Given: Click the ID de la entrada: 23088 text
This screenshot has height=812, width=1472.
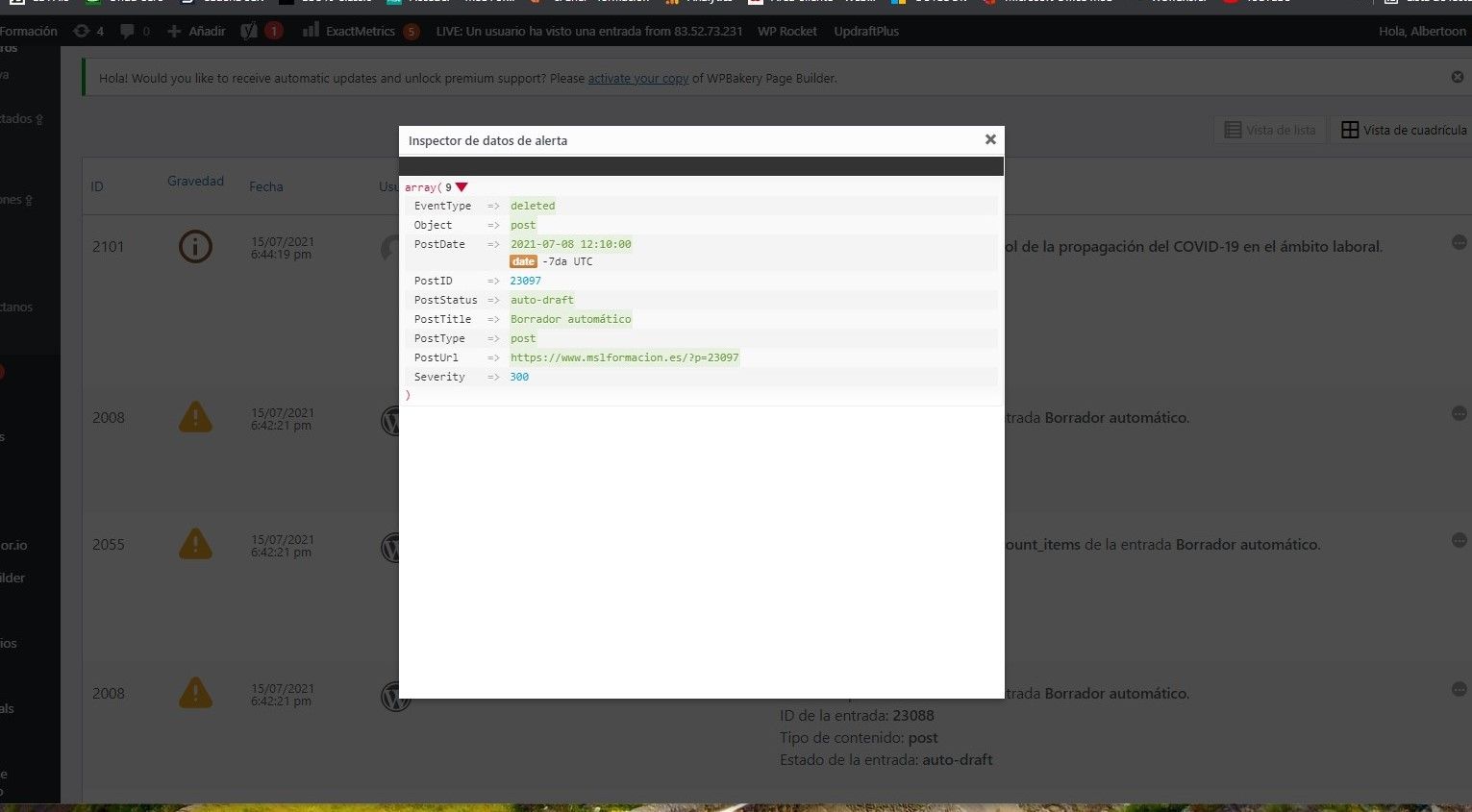Looking at the screenshot, I should 857,716.
